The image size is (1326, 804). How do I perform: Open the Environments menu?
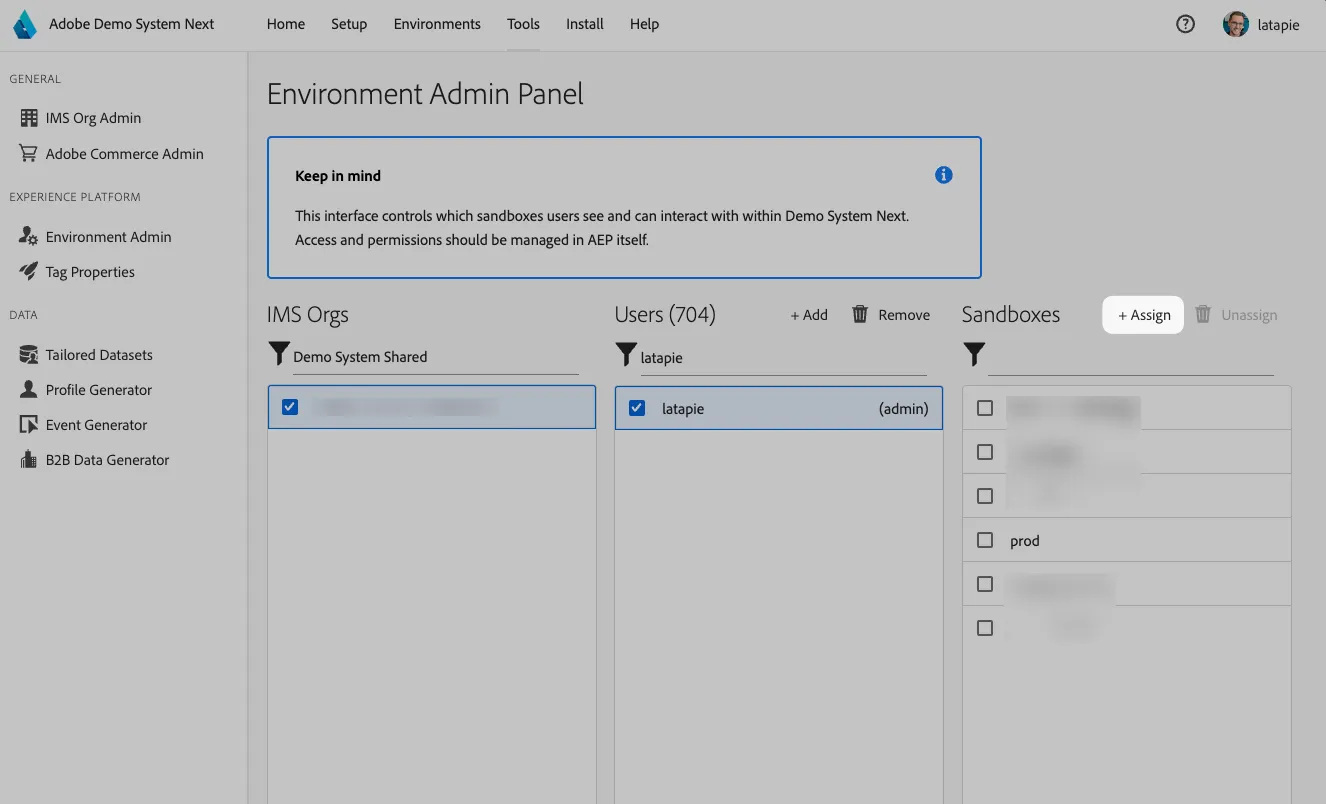pos(437,24)
